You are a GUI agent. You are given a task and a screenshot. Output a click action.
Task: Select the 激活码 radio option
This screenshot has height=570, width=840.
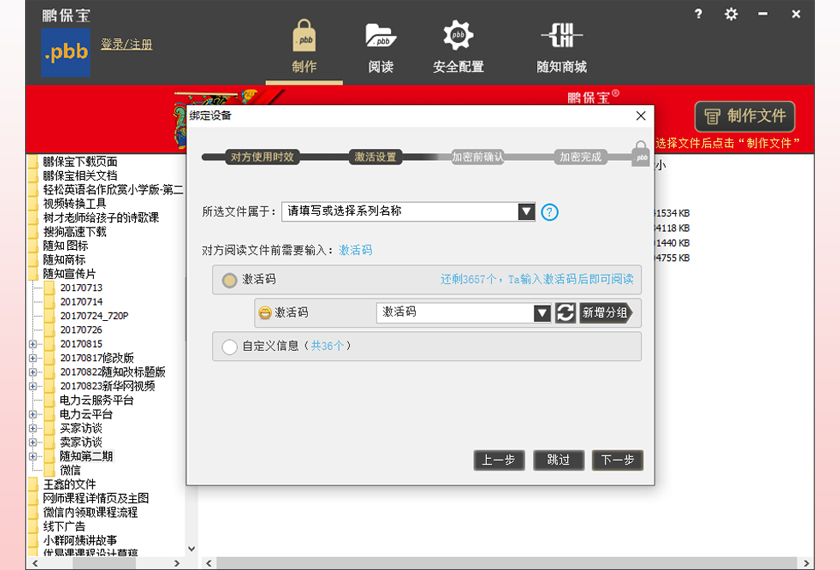(230, 280)
